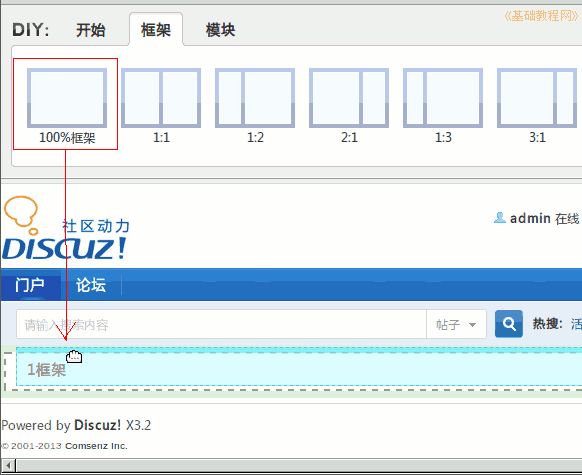The height and width of the screenshot is (475, 582).
Task: Choose the 1:1 frame layout icon
Action: click(161, 98)
